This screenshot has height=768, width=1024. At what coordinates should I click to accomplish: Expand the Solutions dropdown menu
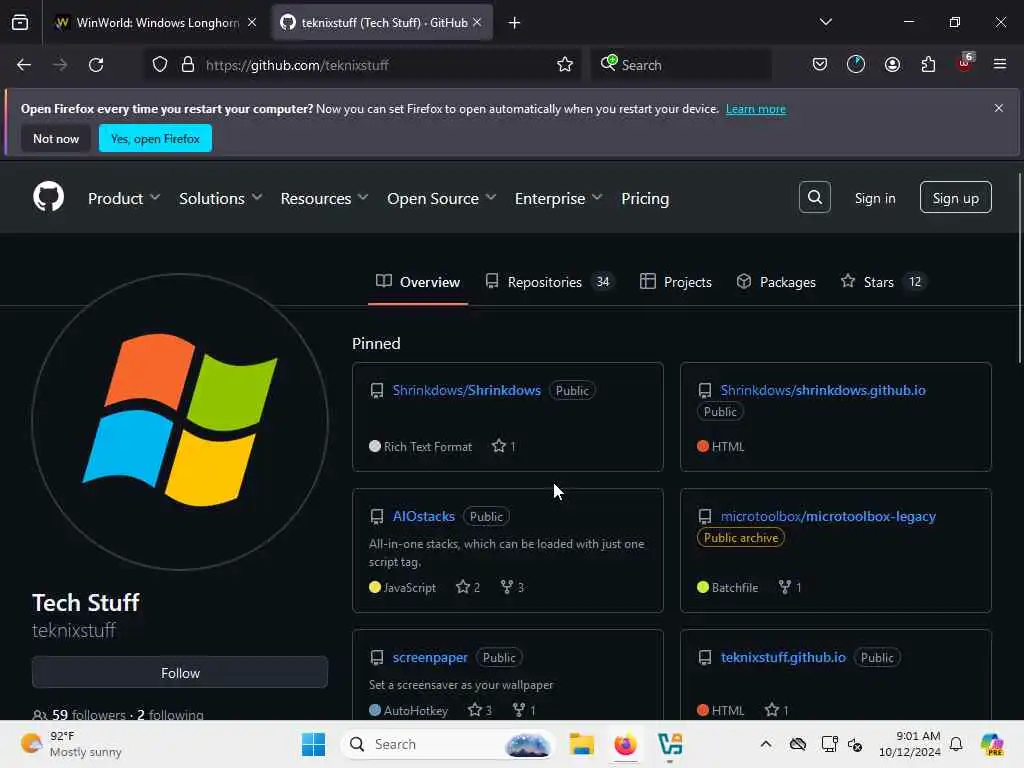click(220, 198)
